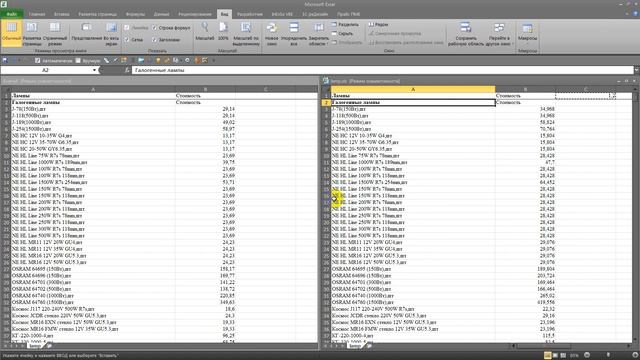Select column B header in left window
This screenshot has height=360, width=640.
[x=205, y=89]
